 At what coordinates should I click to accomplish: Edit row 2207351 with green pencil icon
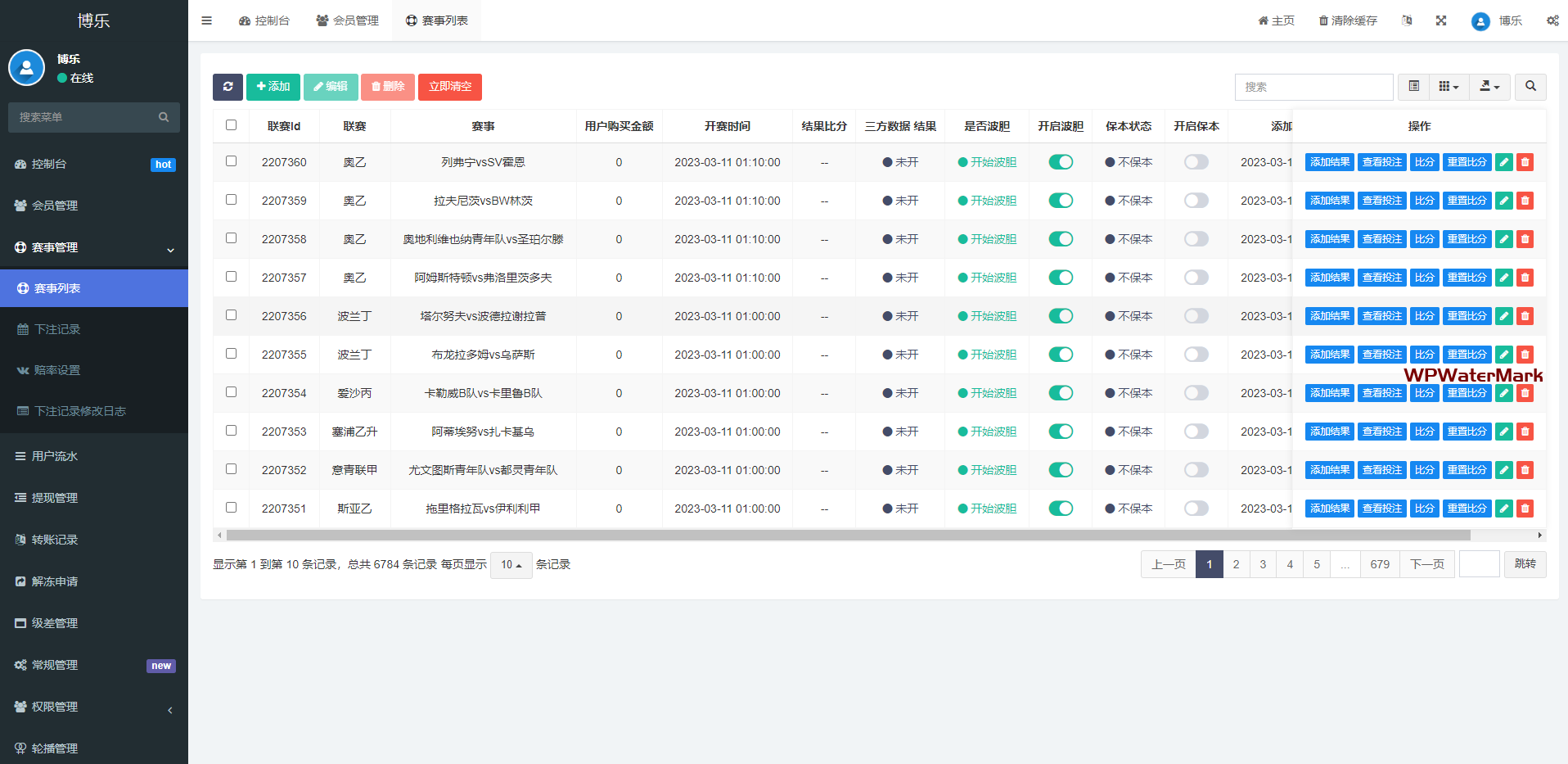coord(1504,509)
